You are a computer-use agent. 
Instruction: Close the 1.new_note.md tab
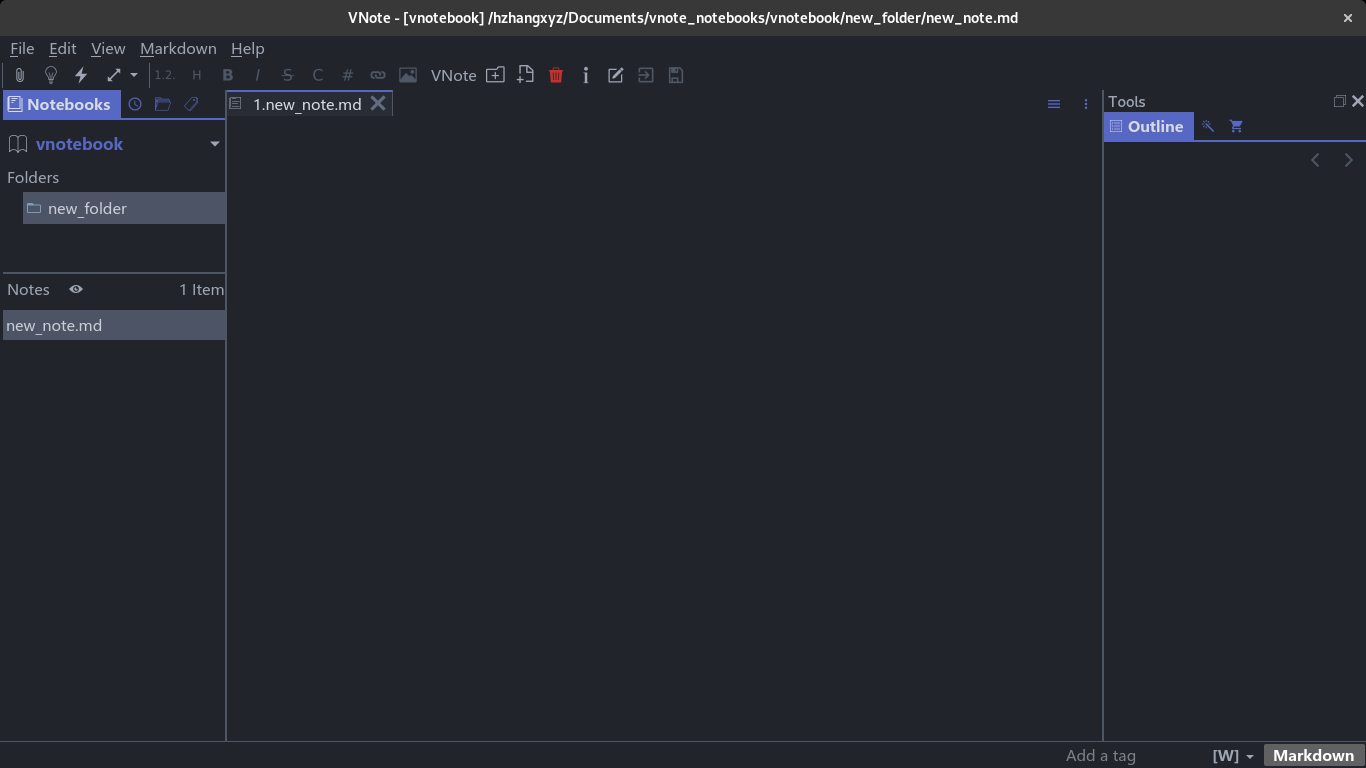[378, 103]
